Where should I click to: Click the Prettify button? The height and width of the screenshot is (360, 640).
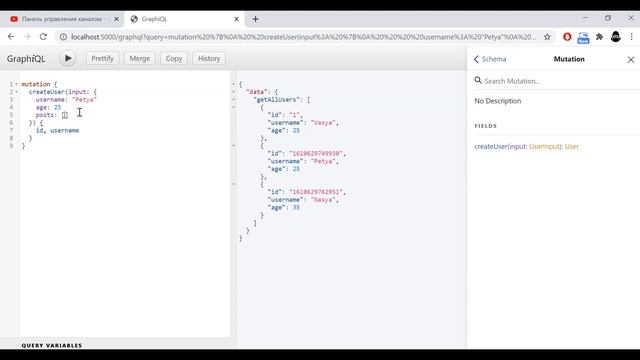tap(102, 58)
